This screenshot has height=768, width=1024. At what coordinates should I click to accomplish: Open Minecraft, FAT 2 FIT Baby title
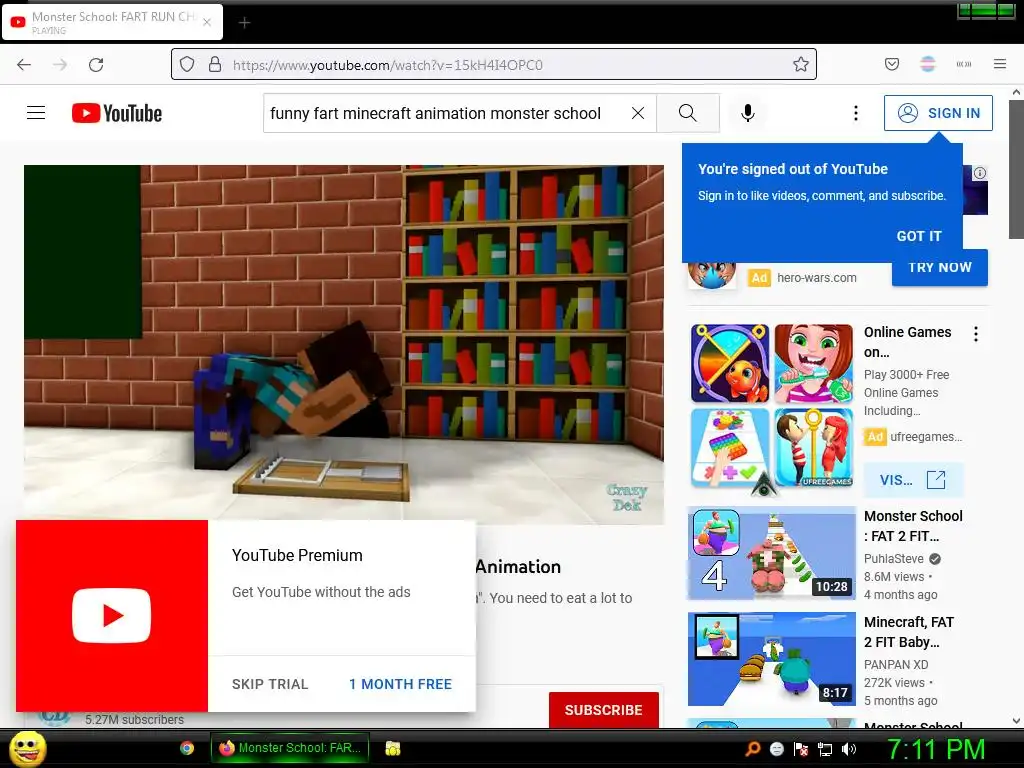[908, 632]
